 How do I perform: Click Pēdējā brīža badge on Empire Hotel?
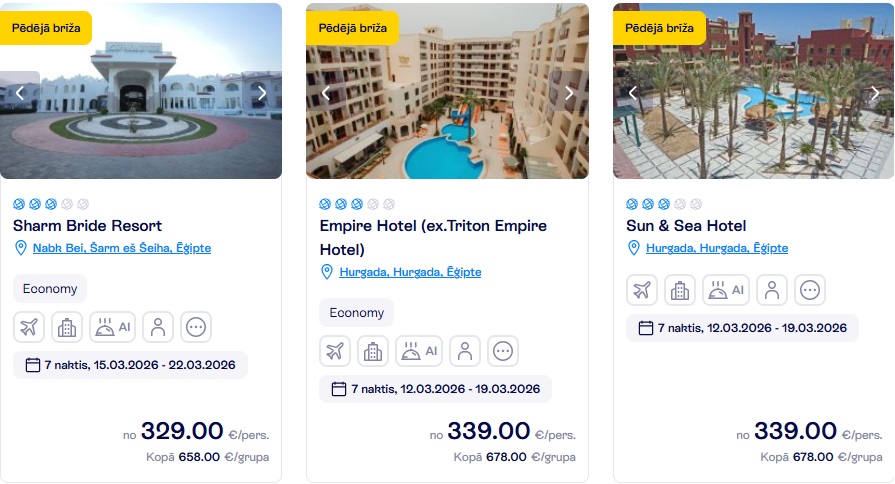(x=352, y=28)
